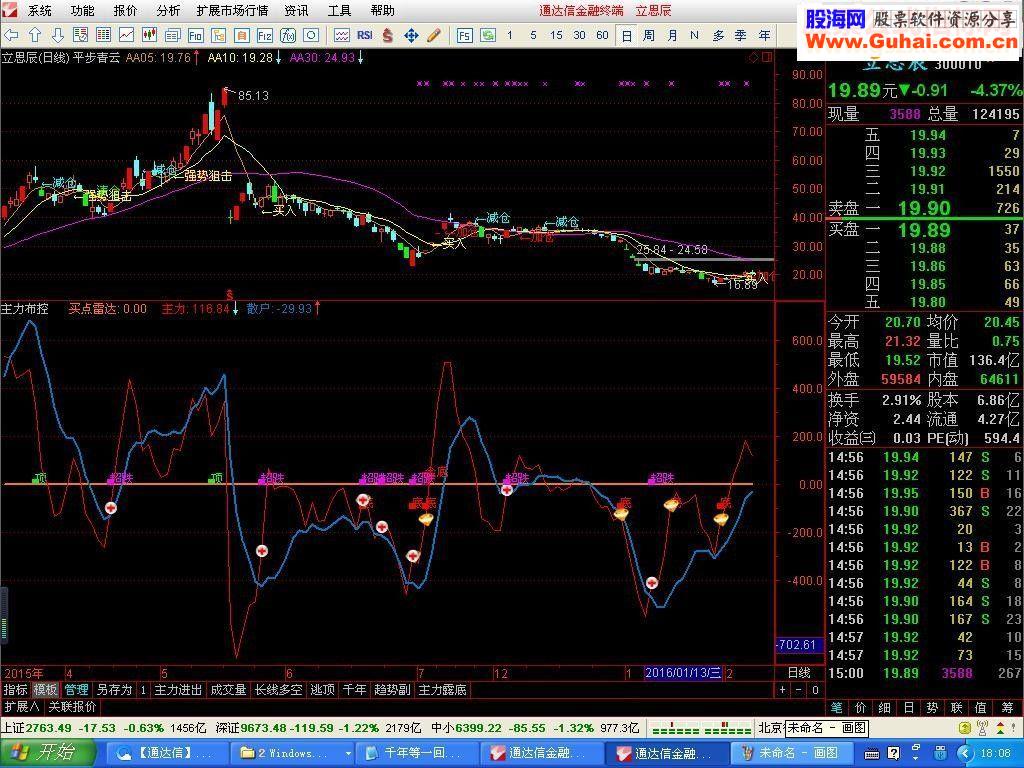Select the 30 minute period
The width and height of the screenshot is (1024, 768).
(579, 35)
